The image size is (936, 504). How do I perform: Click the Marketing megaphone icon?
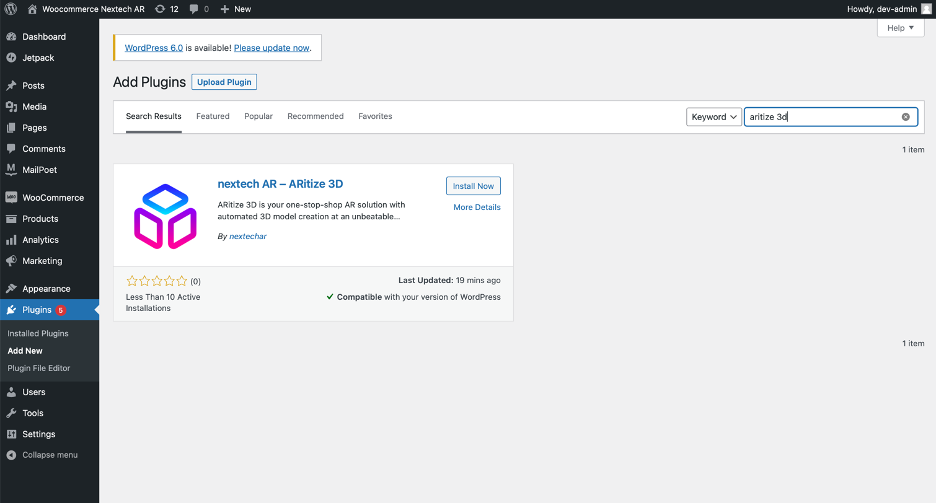coord(11,261)
